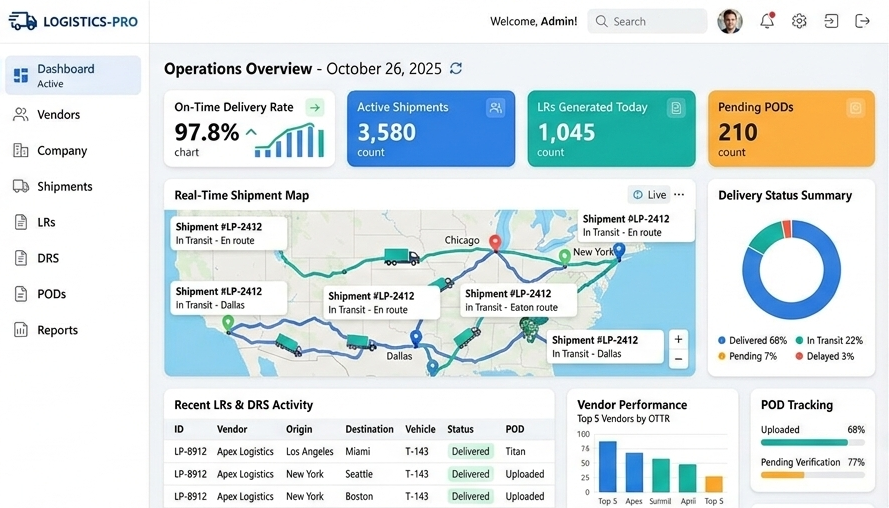Zoom in on the shipment map
The image size is (889, 508).
678,340
